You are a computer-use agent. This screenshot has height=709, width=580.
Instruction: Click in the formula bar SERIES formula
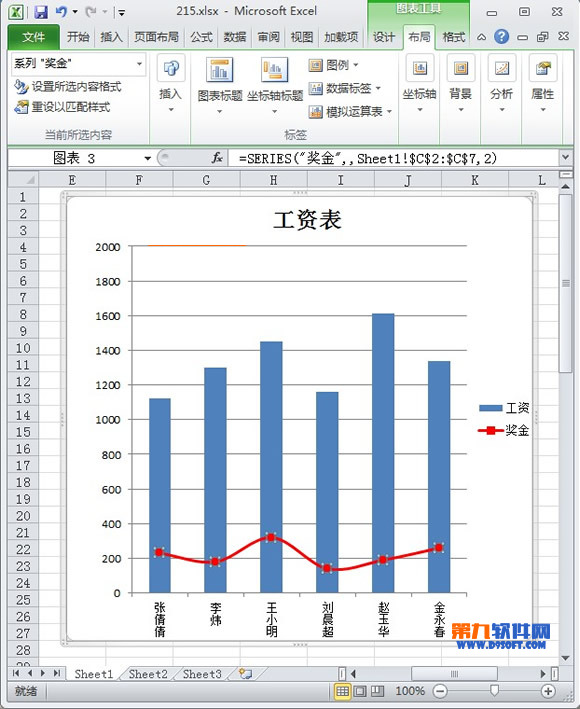coord(368,158)
